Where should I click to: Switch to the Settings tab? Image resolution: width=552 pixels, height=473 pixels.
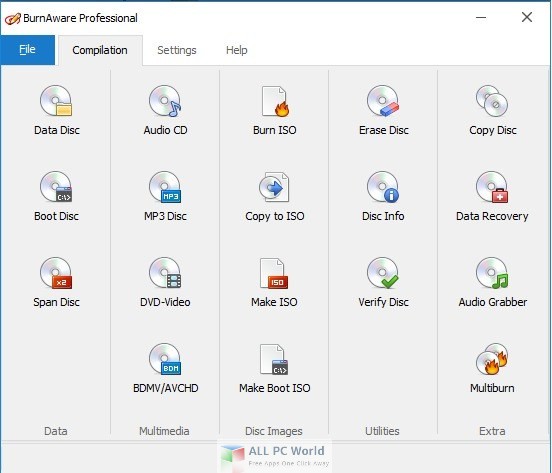pyautogui.click(x=177, y=50)
